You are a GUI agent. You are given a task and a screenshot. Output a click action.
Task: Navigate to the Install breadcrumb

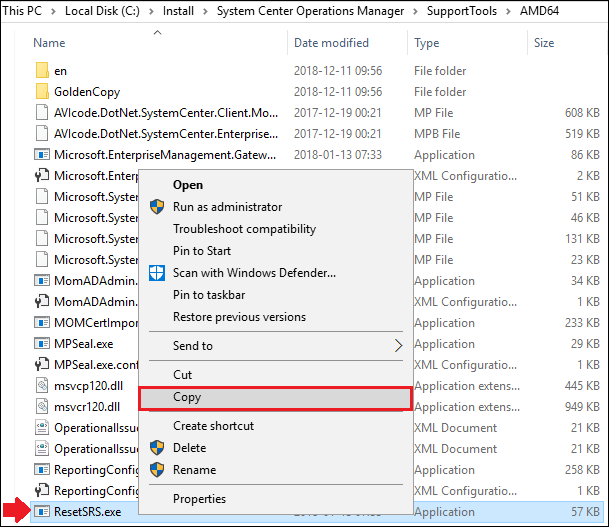(178, 11)
